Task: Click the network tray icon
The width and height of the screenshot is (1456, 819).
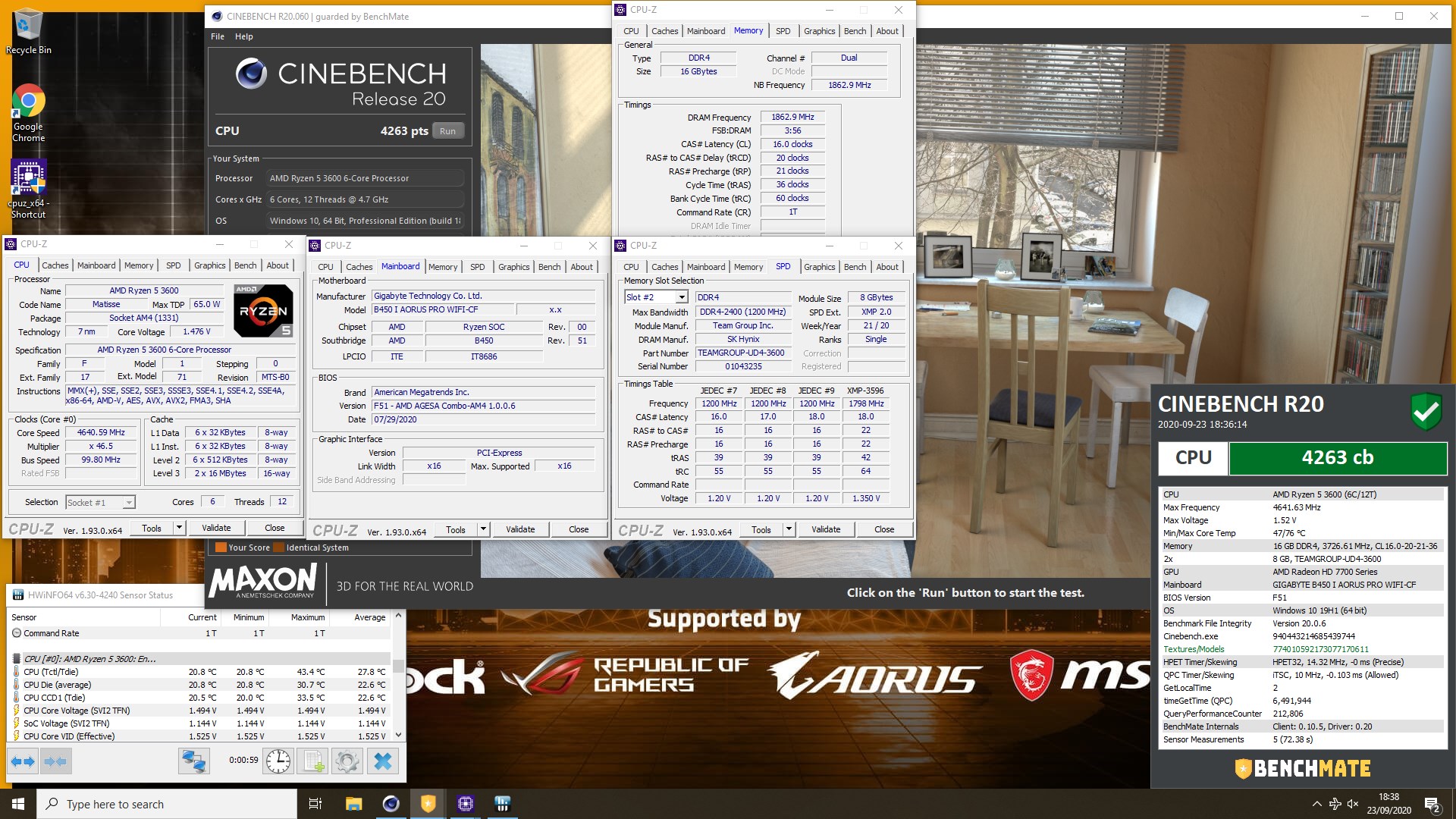Action: [x=1335, y=804]
